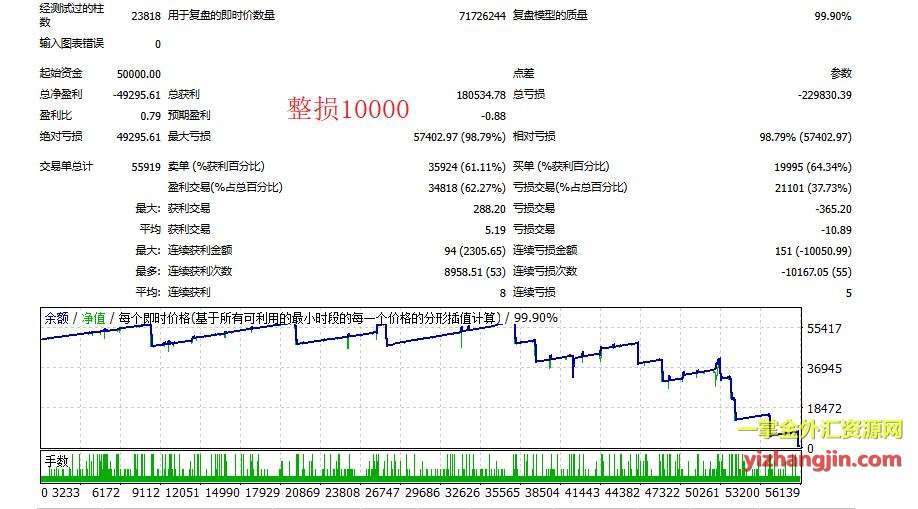Click the 起始资金 value 50000.00
This screenshot has width=918, height=509.
pos(138,73)
